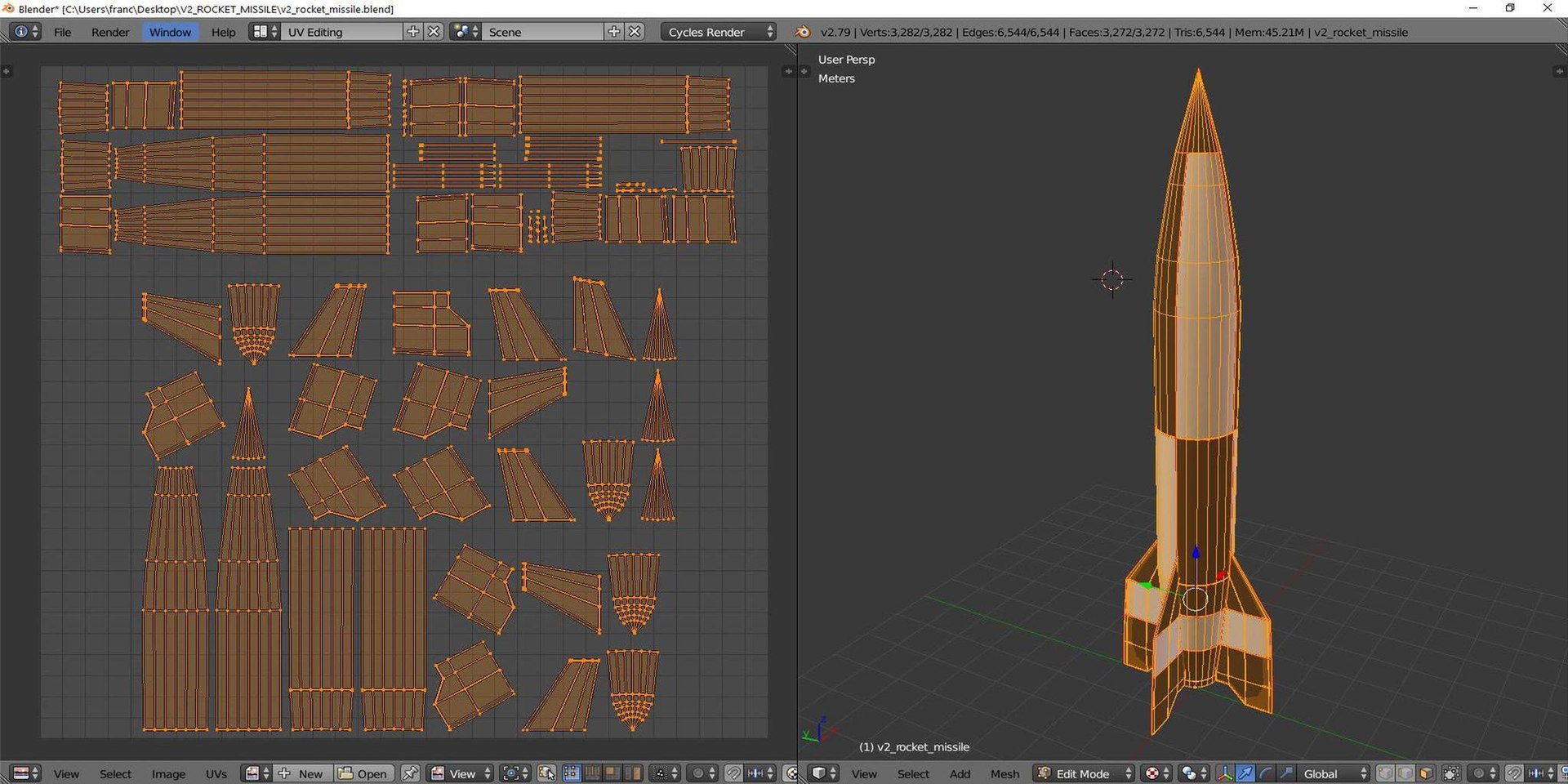Toggle limit selection to visible
Image resolution: width=1568 pixels, height=784 pixels.
1451,773
